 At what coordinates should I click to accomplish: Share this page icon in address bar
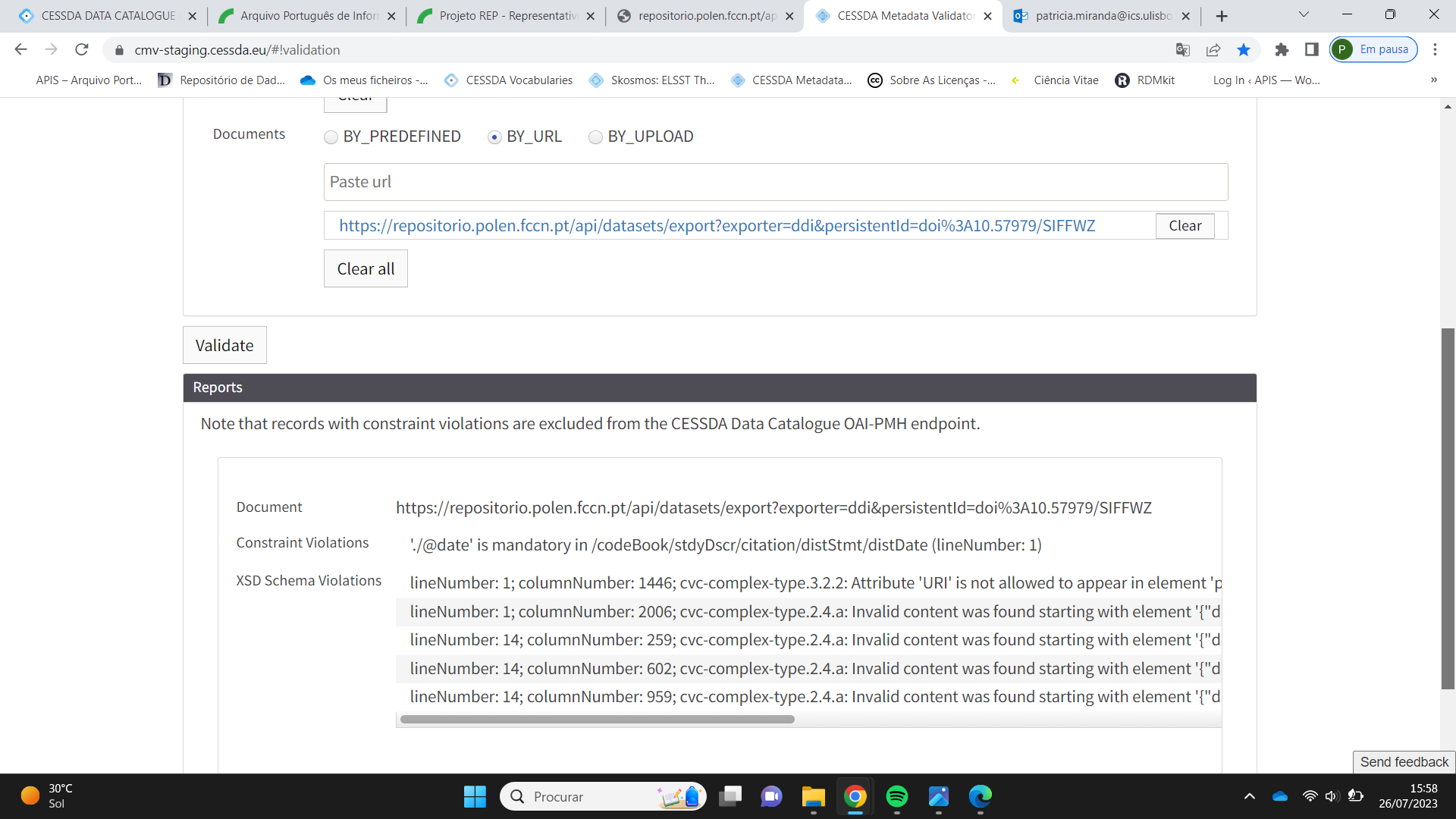[1213, 49]
